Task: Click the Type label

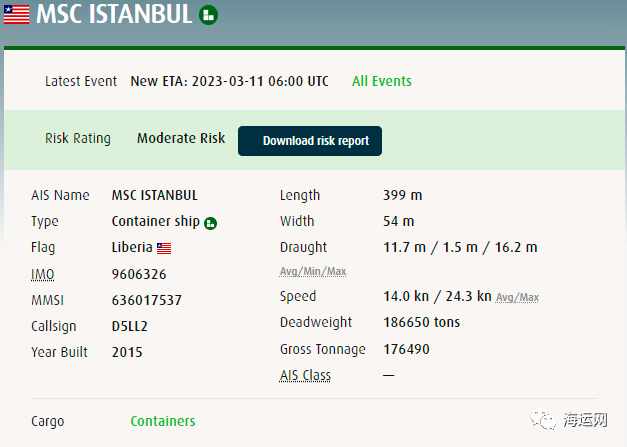Action: click(45, 222)
